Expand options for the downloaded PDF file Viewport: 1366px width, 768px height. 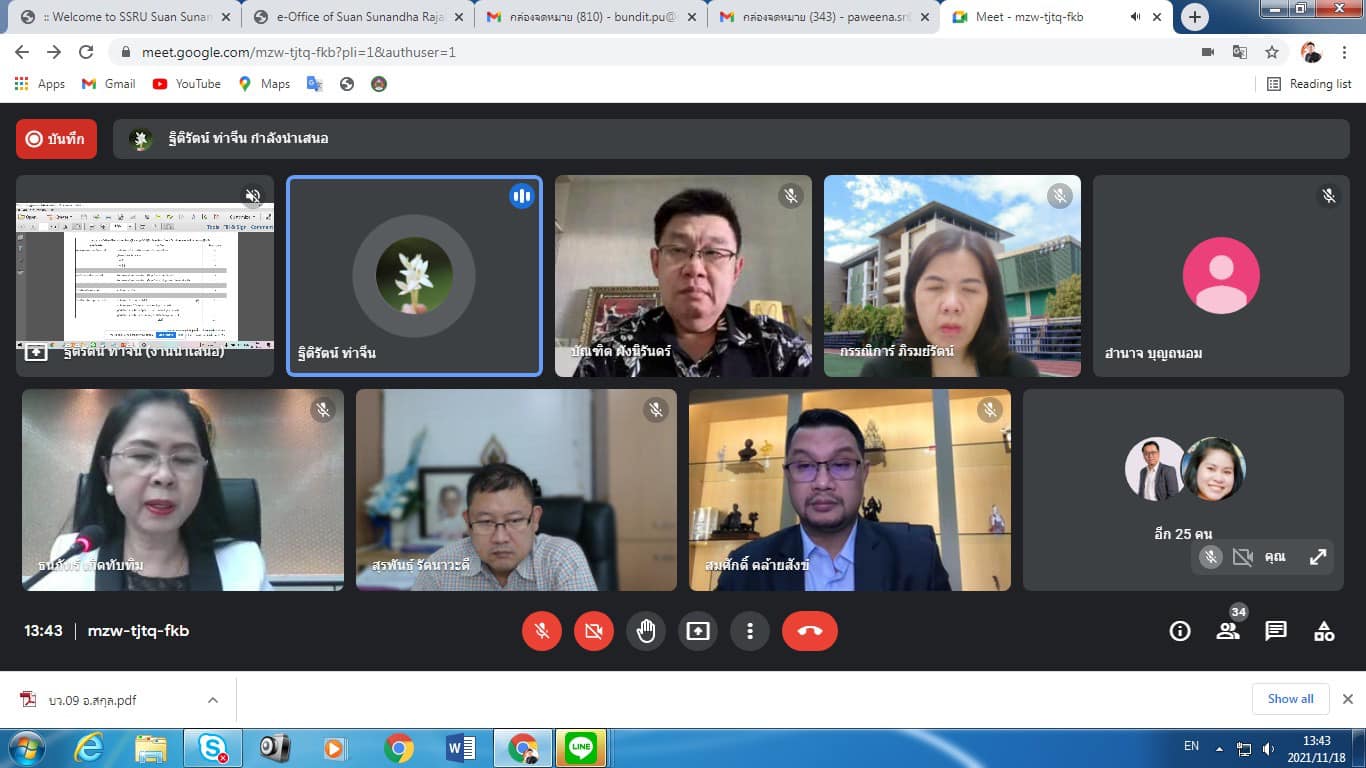click(x=213, y=700)
